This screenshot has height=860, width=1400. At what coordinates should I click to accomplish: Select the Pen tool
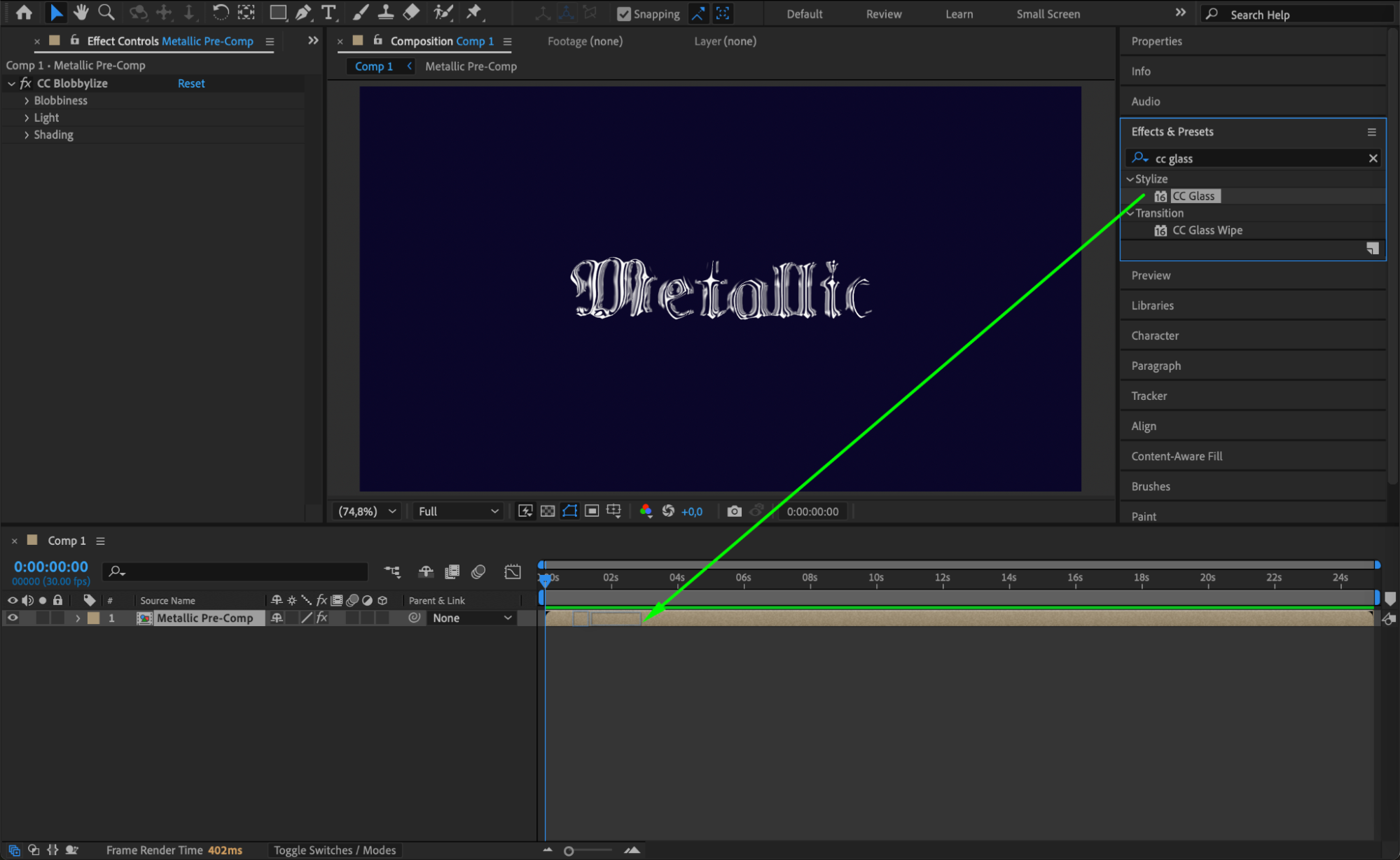(x=303, y=12)
